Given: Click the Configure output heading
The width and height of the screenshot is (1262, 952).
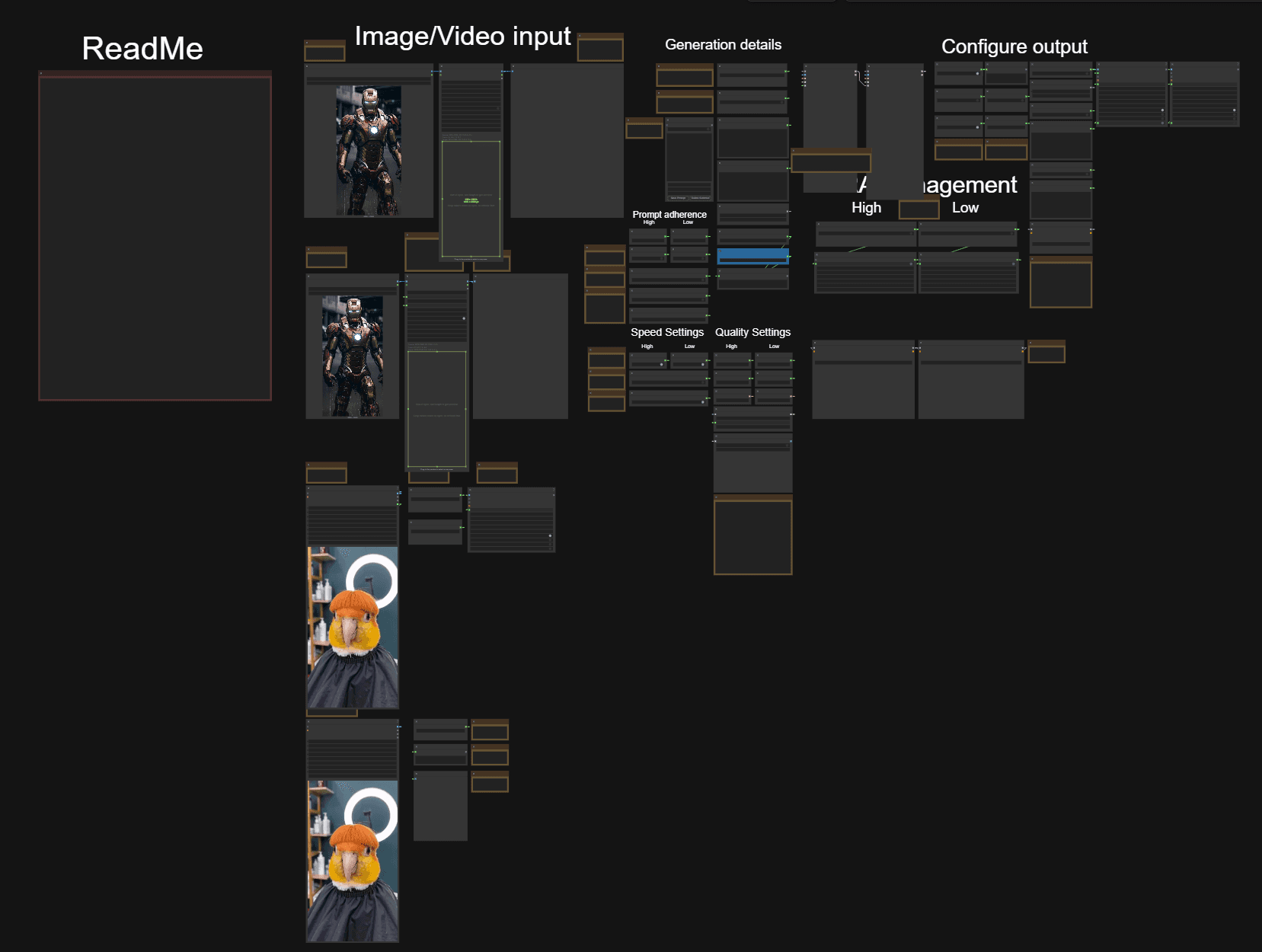Looking at the screenshot, I should point(1014,46).
